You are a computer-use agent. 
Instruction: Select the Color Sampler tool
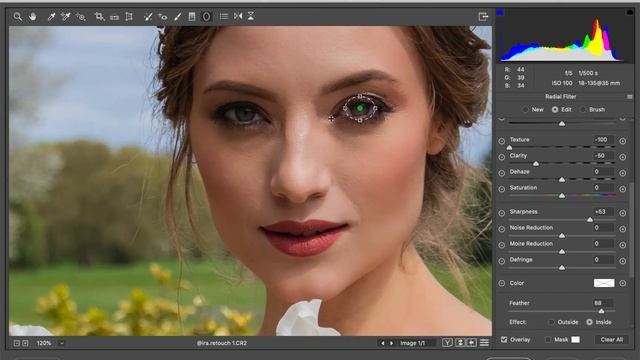(65, 16)
